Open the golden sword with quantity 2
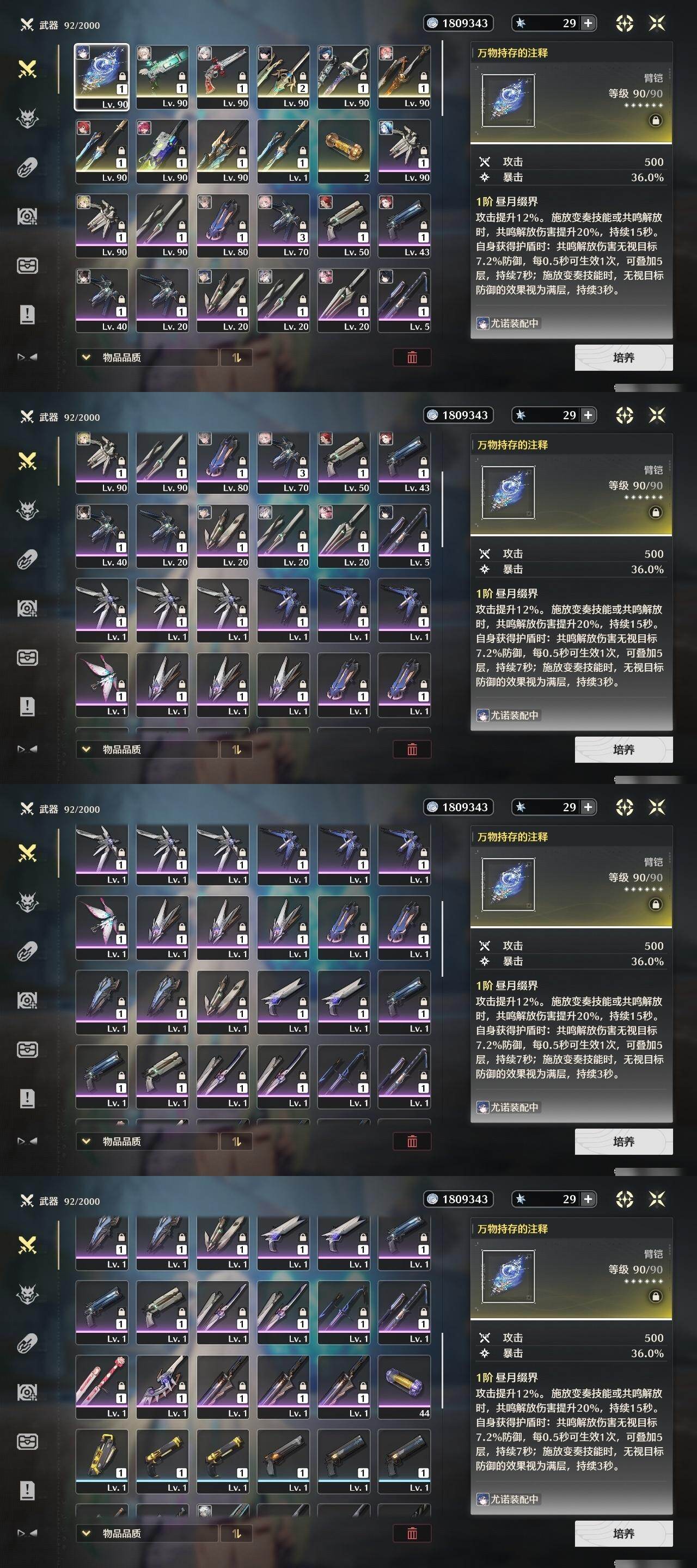Viewport: 697px width, 1568px height. (283, 77)
